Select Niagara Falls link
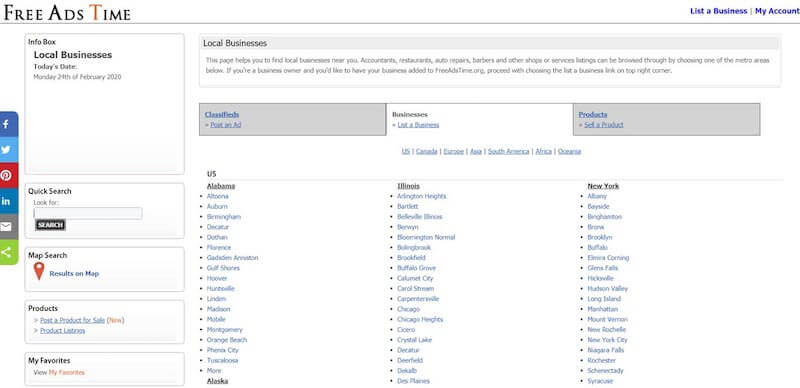The image size is (800, 388). (x=606, y=350)
